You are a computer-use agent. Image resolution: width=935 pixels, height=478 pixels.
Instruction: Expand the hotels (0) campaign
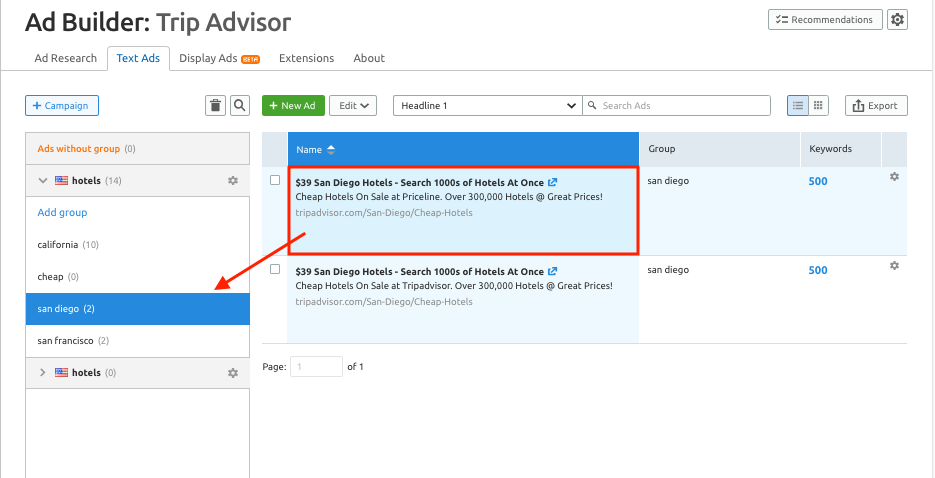click(x=42, y=373)
